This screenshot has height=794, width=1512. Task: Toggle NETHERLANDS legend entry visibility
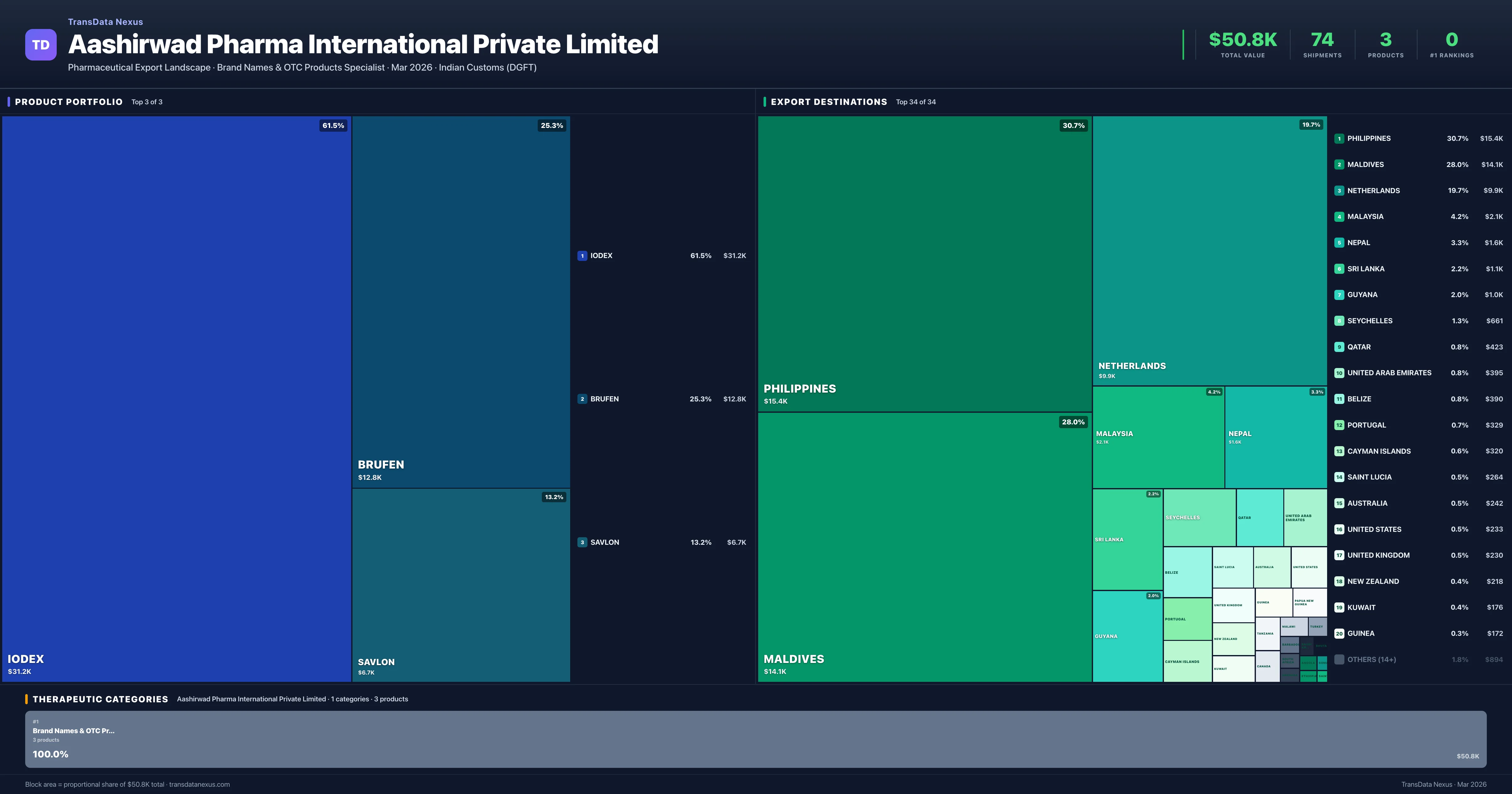(x=1373, y=190)
